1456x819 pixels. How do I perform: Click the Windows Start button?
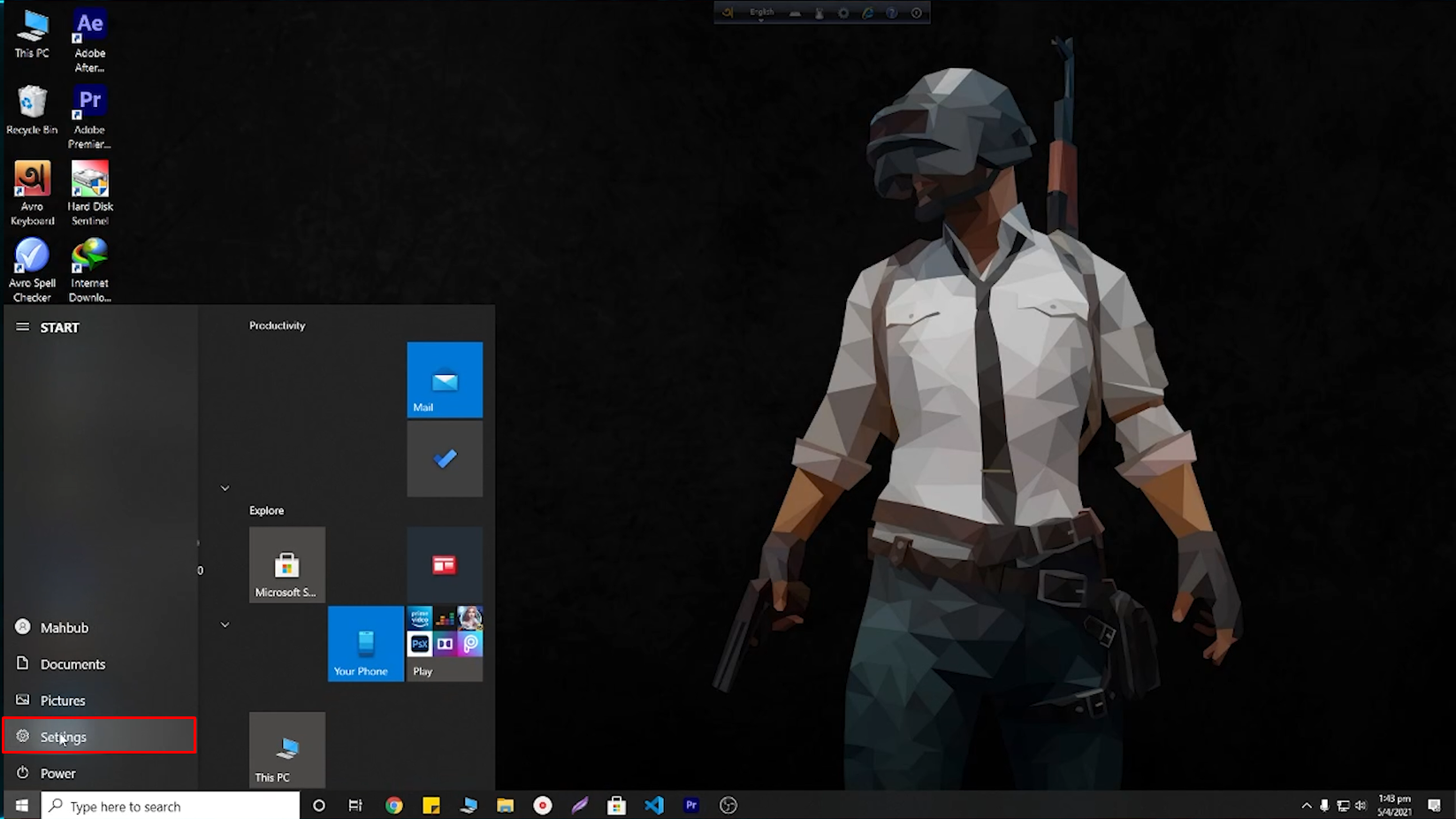point(21,805)
